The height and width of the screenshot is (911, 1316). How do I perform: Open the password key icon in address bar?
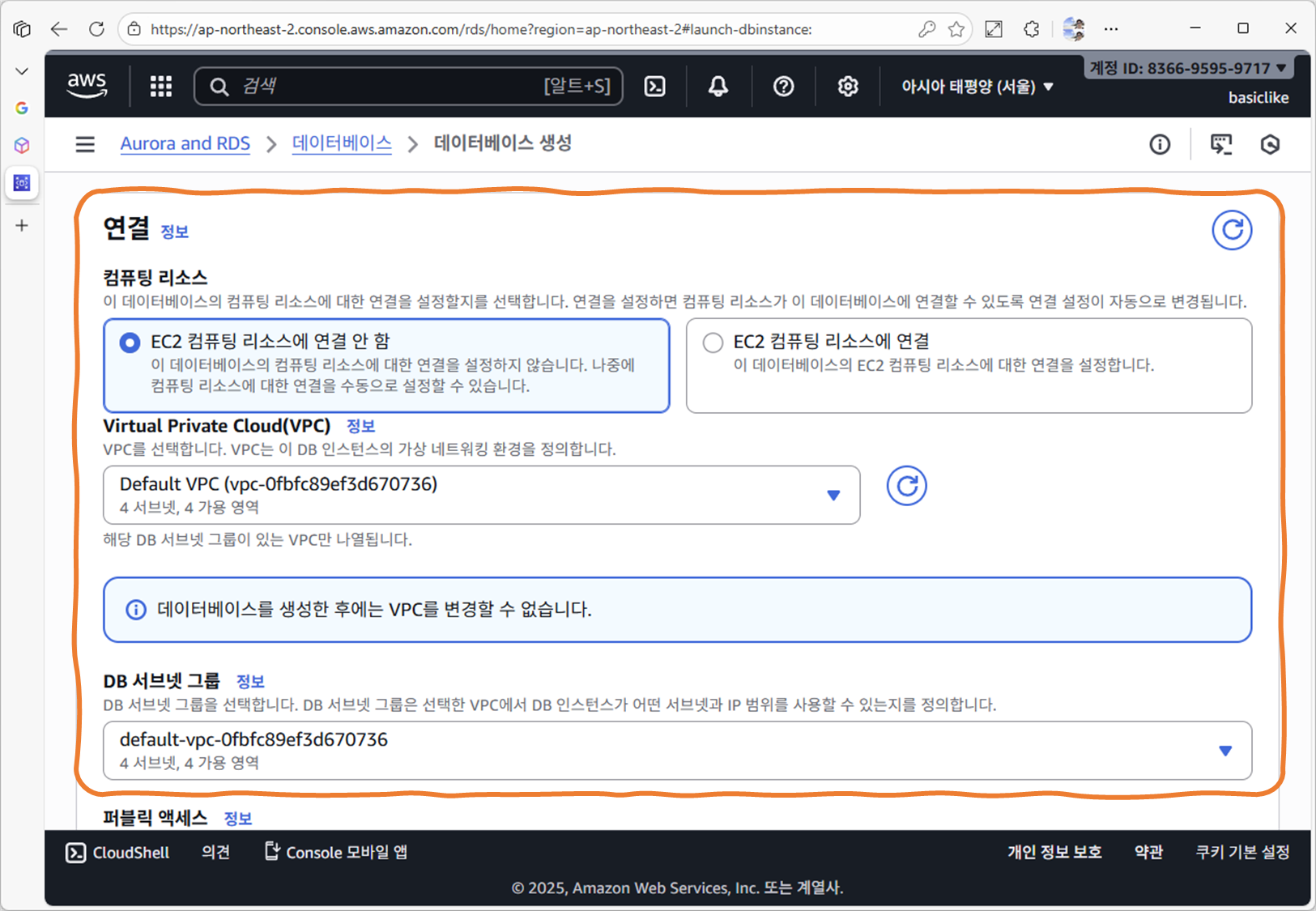click(x=926, y=29)
